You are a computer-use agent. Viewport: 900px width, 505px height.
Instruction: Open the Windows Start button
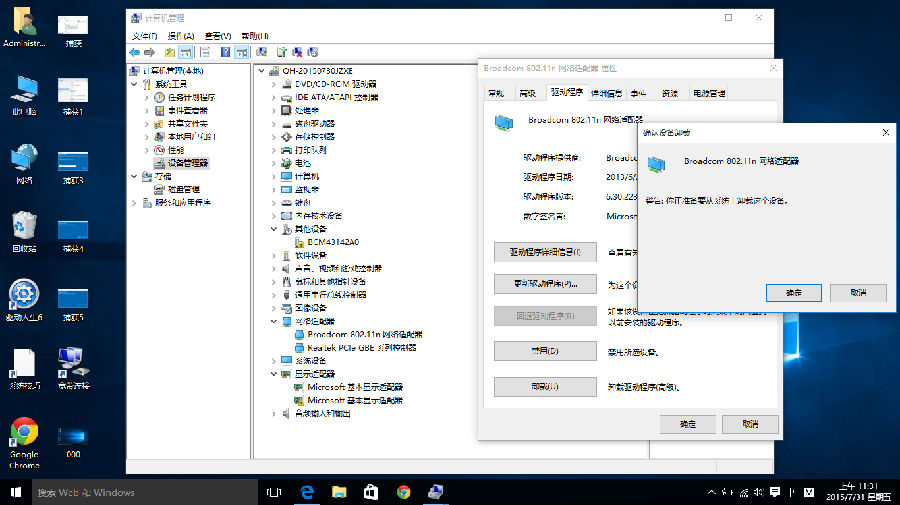16,492
